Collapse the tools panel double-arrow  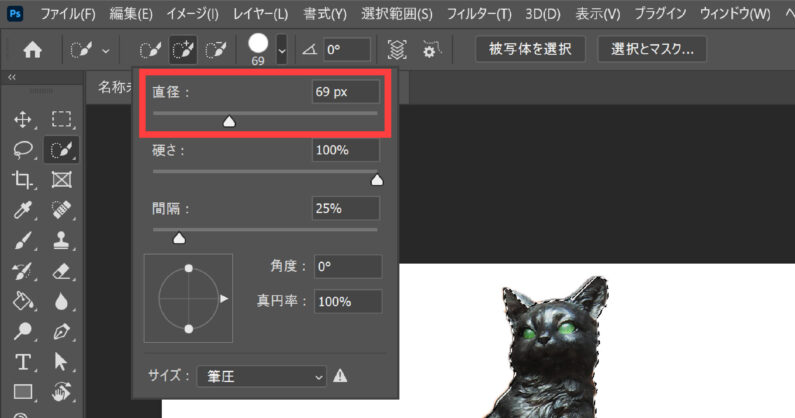tap(12, 77)
